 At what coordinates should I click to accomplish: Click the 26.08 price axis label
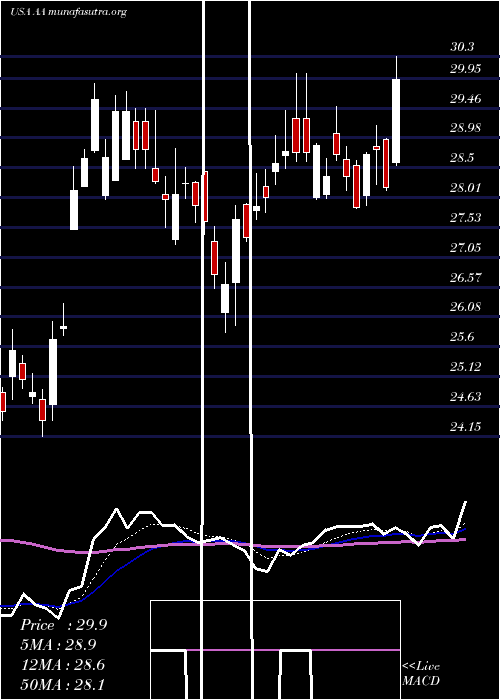pyautogui.click(x=466, y=307)
